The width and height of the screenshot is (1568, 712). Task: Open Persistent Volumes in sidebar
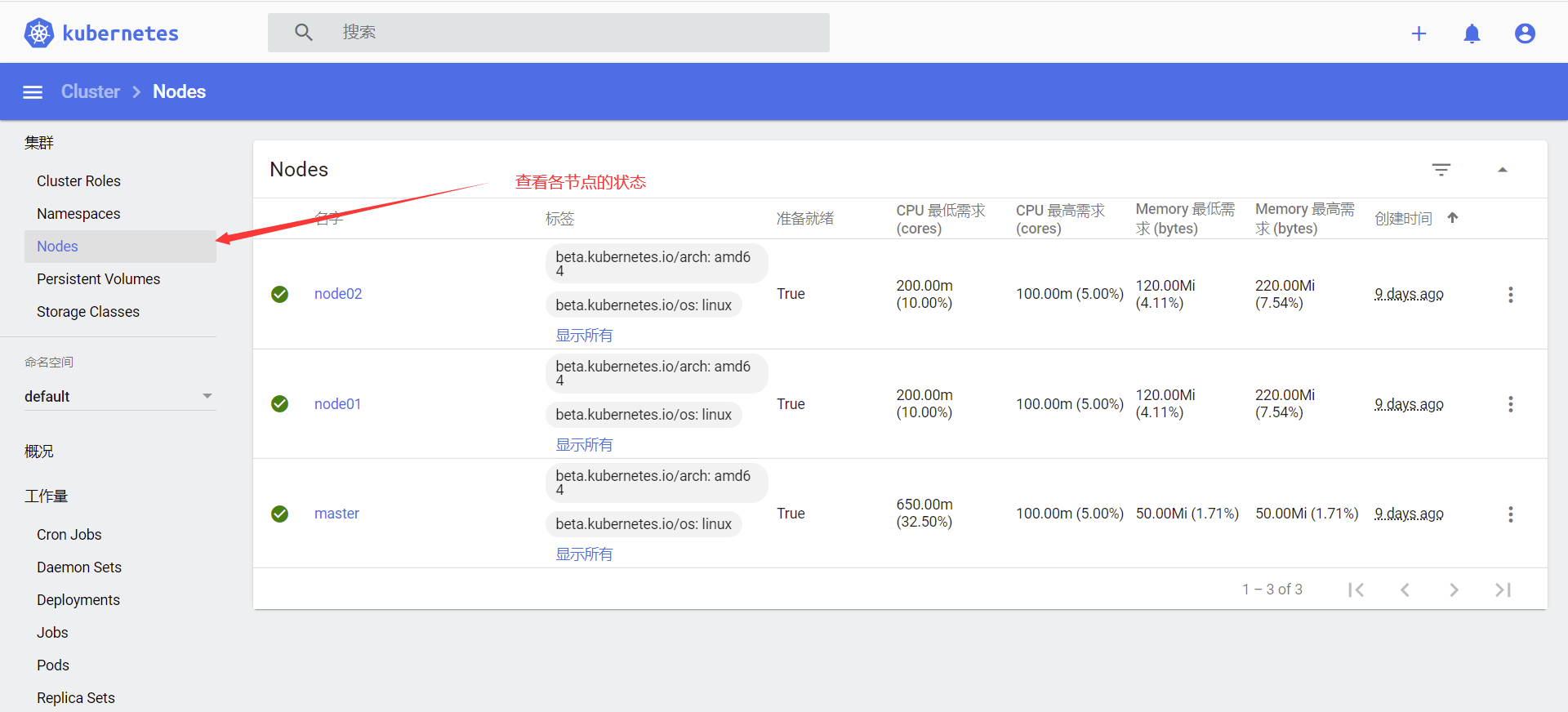pyautogui.click(x=98, y=279)
